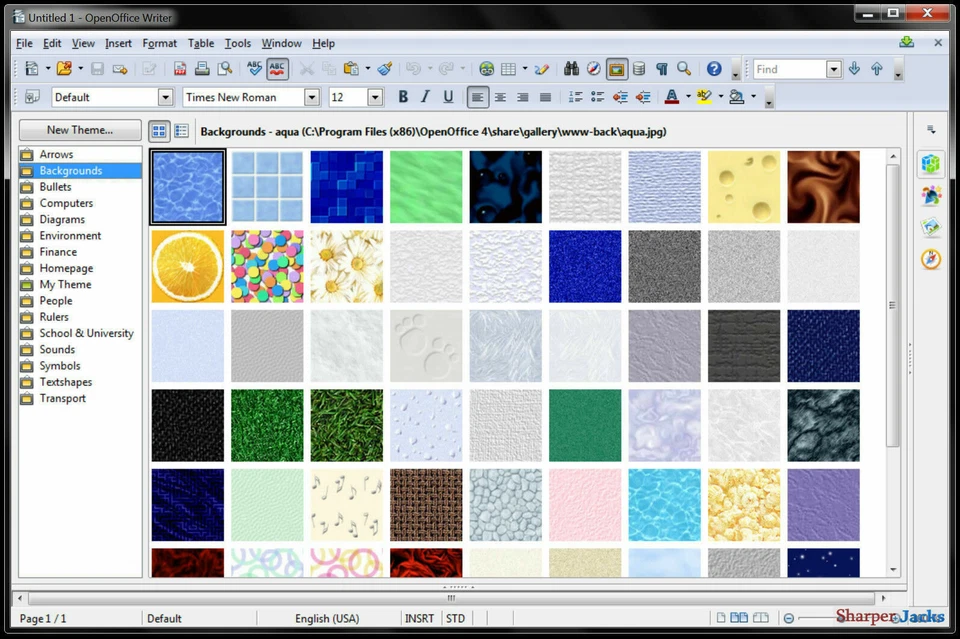The image size is (960, 639).
Task: Click the New Theme button
Action: [x=79, y=130]
